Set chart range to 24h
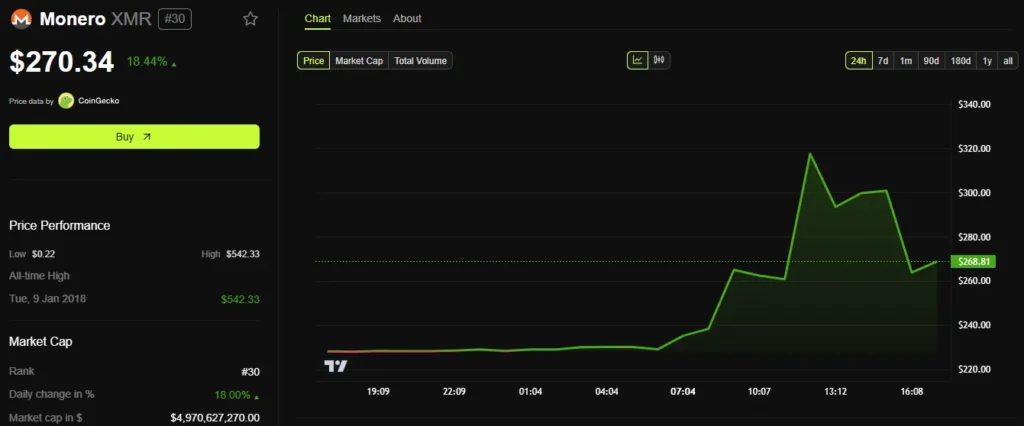Viewport: 1024px width, 426px height. point(858,61)
